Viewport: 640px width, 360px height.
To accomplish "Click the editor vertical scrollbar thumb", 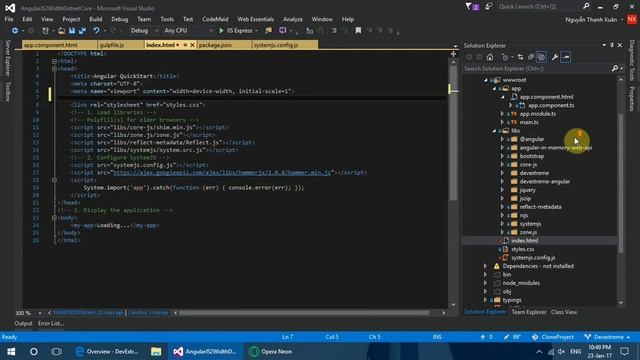I will click(453, 133).
